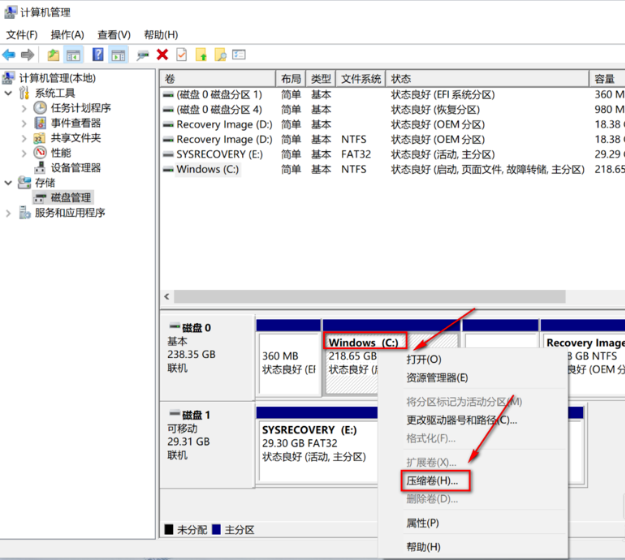
Task: Sort by the 文件系统 column header
Action: [x=361, y=79]
